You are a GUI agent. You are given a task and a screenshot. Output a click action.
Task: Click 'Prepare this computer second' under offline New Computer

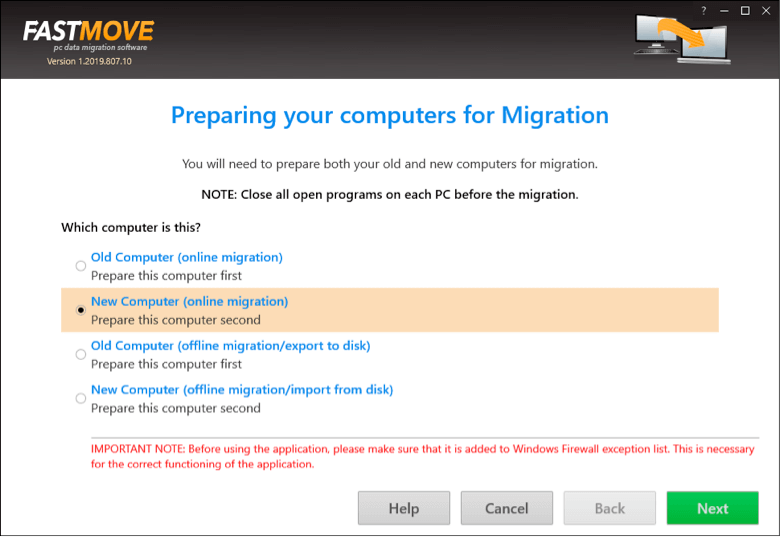(x=176, y=408)
